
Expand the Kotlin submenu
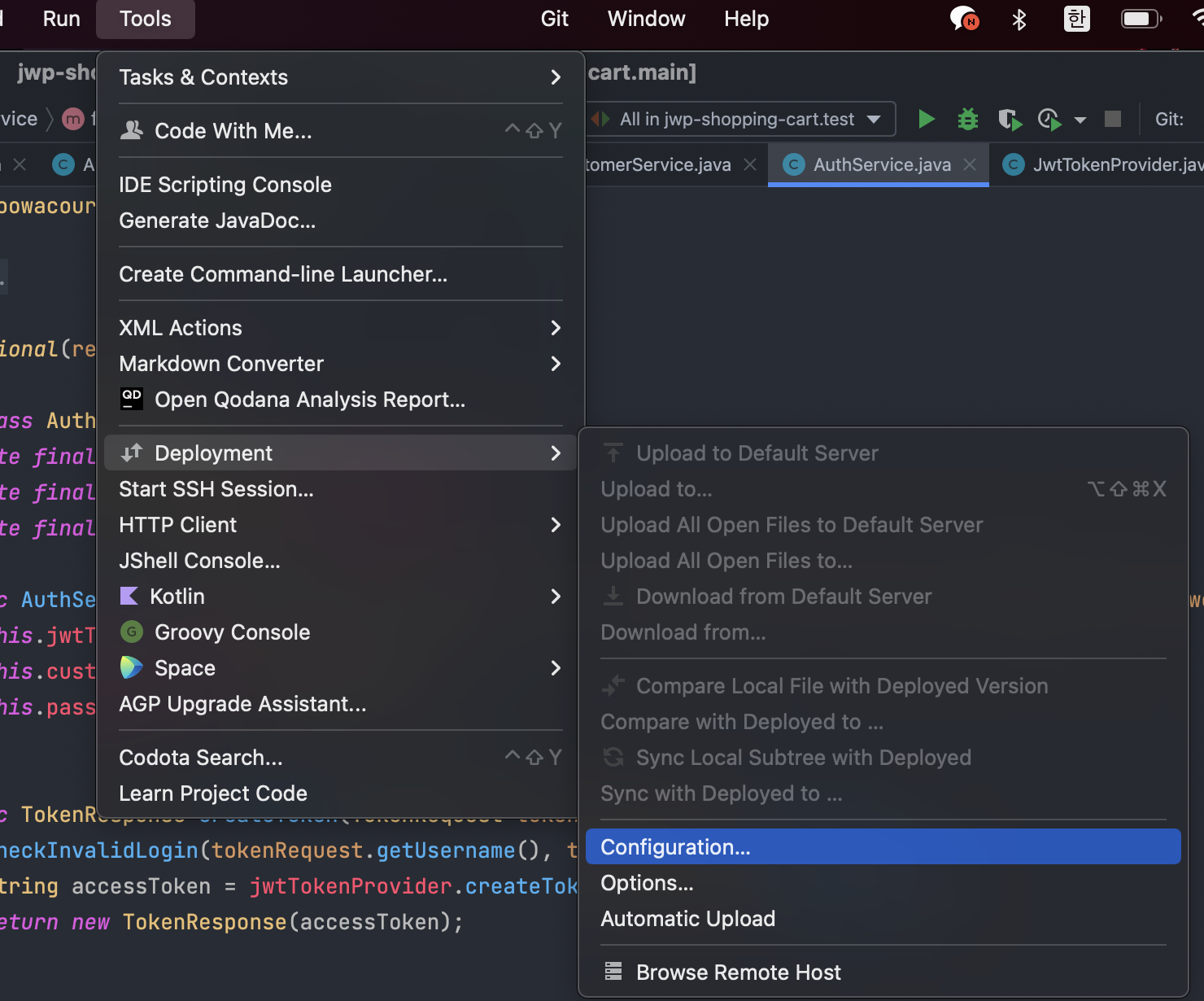(340, 597)
